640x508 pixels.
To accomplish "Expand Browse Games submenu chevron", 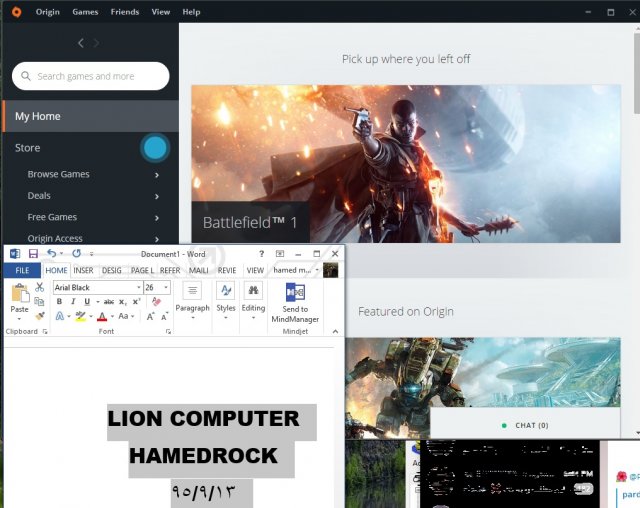I will tap(157, 175).
